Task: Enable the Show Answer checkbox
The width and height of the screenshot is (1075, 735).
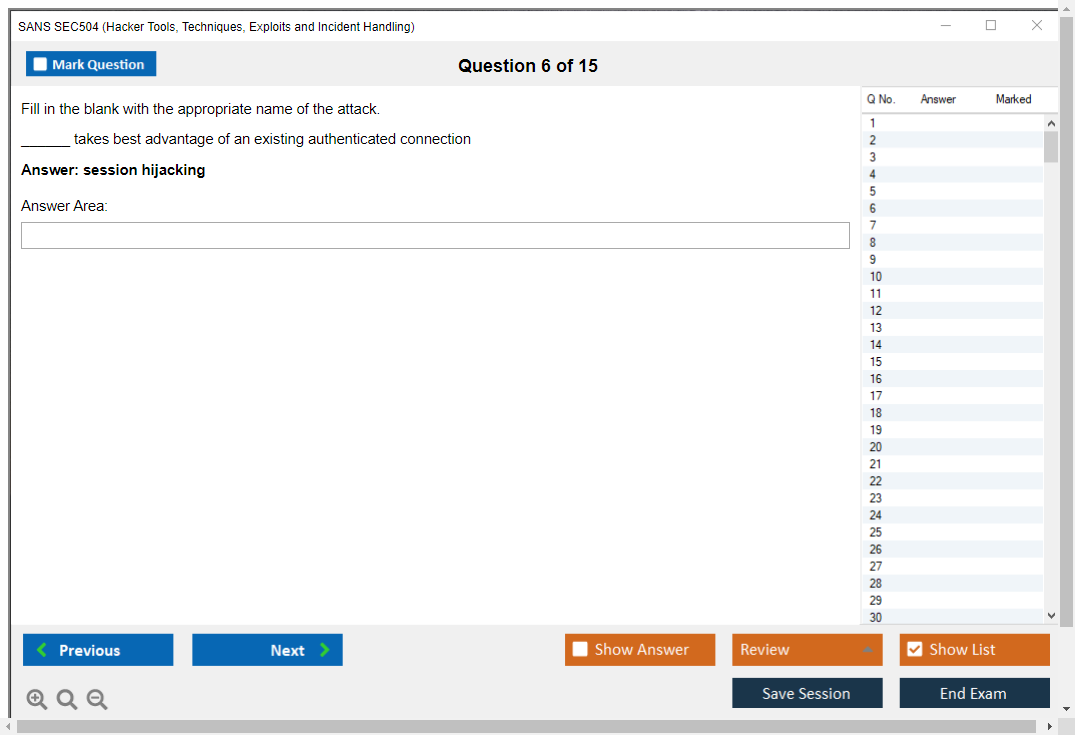Action: (580, 650)
